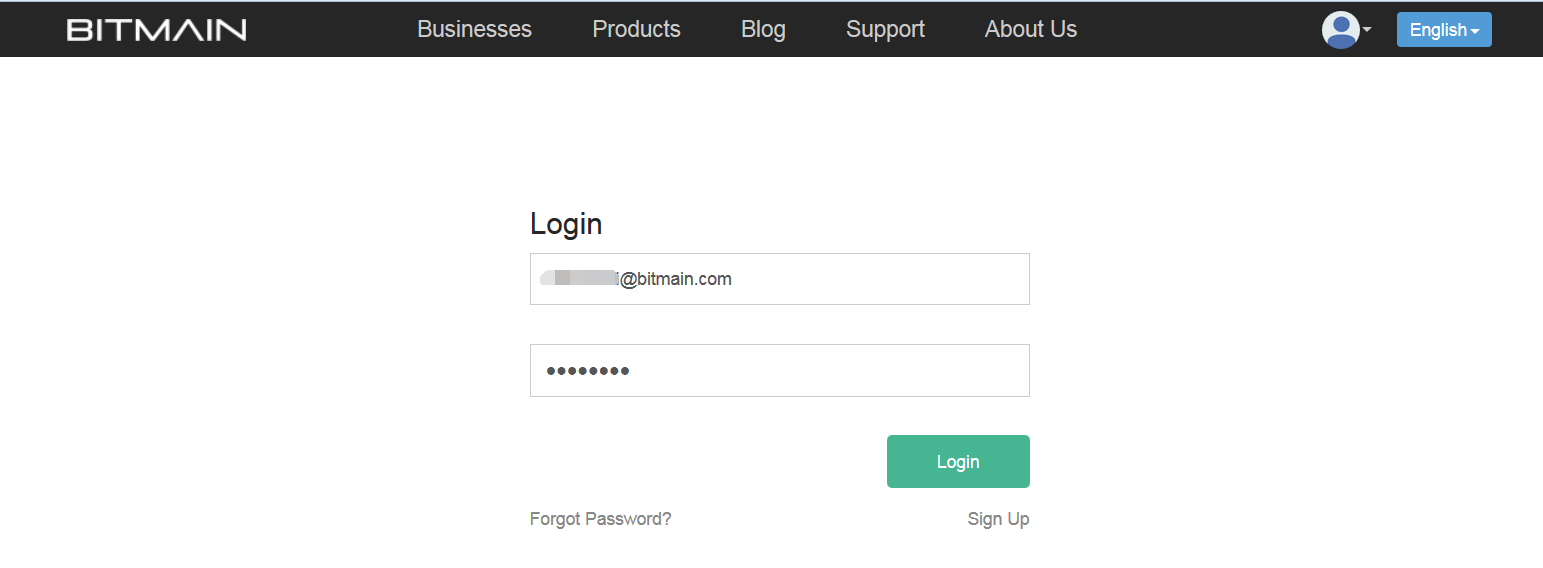Viewport: 1543px width, 568px height.
Task: Click the Bitmain logo
Action: [x=156, y=30]
